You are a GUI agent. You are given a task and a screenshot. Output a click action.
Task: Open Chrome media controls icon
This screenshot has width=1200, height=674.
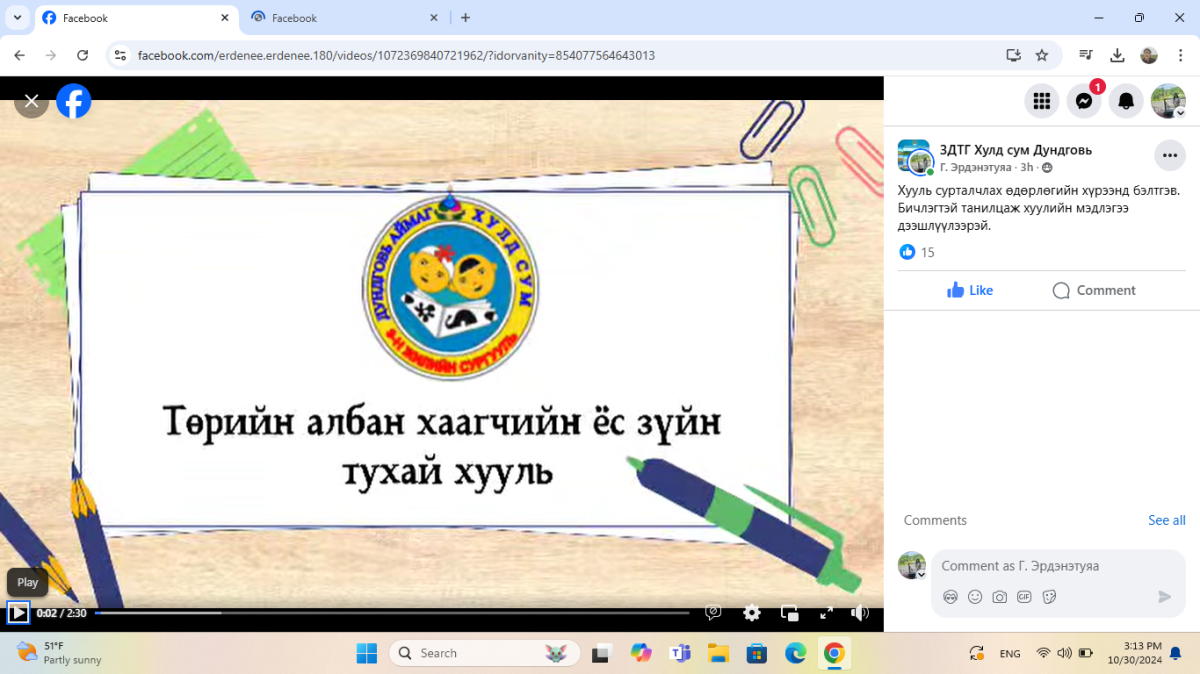tap(1086, 55)
